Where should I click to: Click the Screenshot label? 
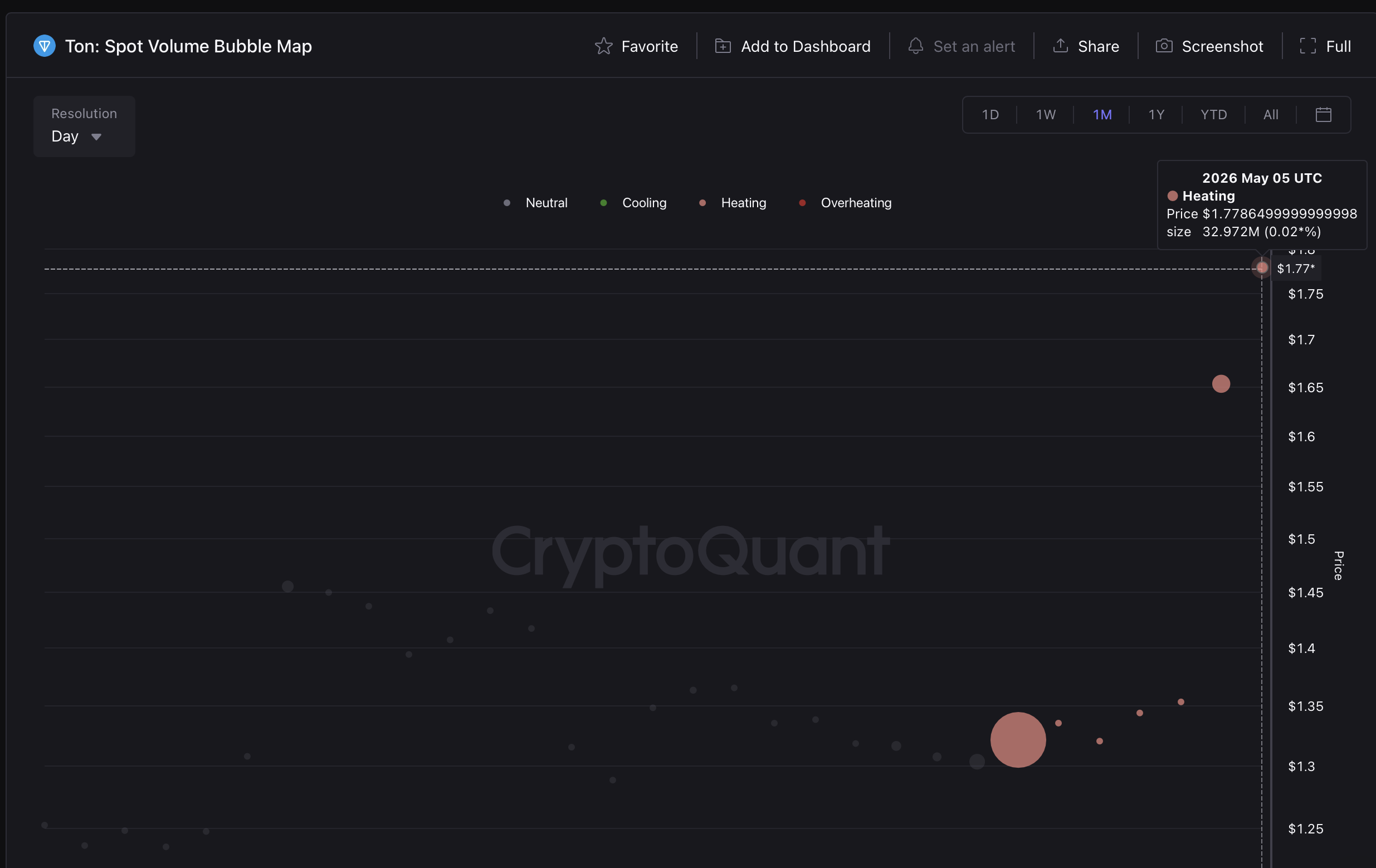click(x=1222, y=46)
